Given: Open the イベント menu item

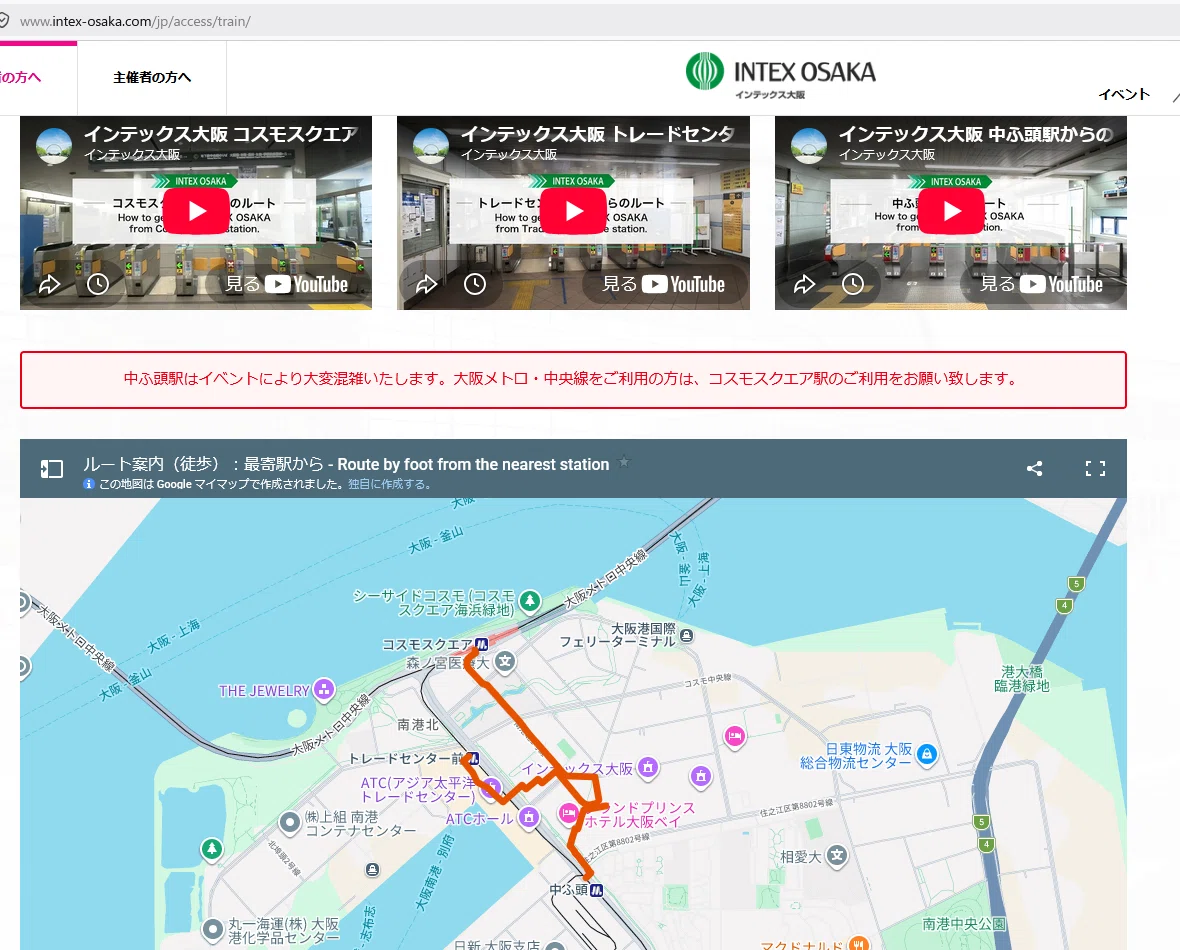Looking at the screenshot, I should pos(1124,94).
